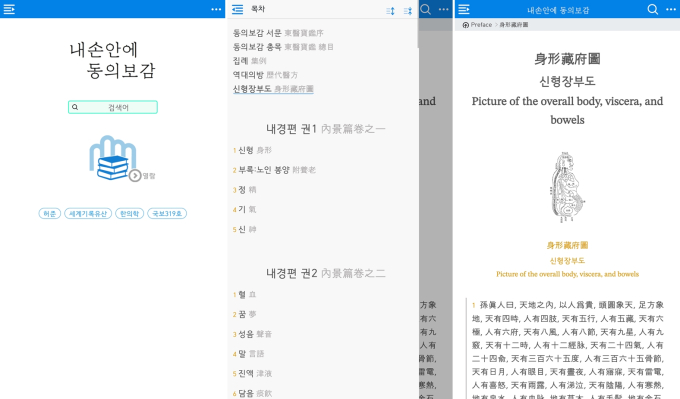Tap the large 身形藏府圖 page title
The height and width of the screenshot is (399, 680).
click(x=567, y=59)
